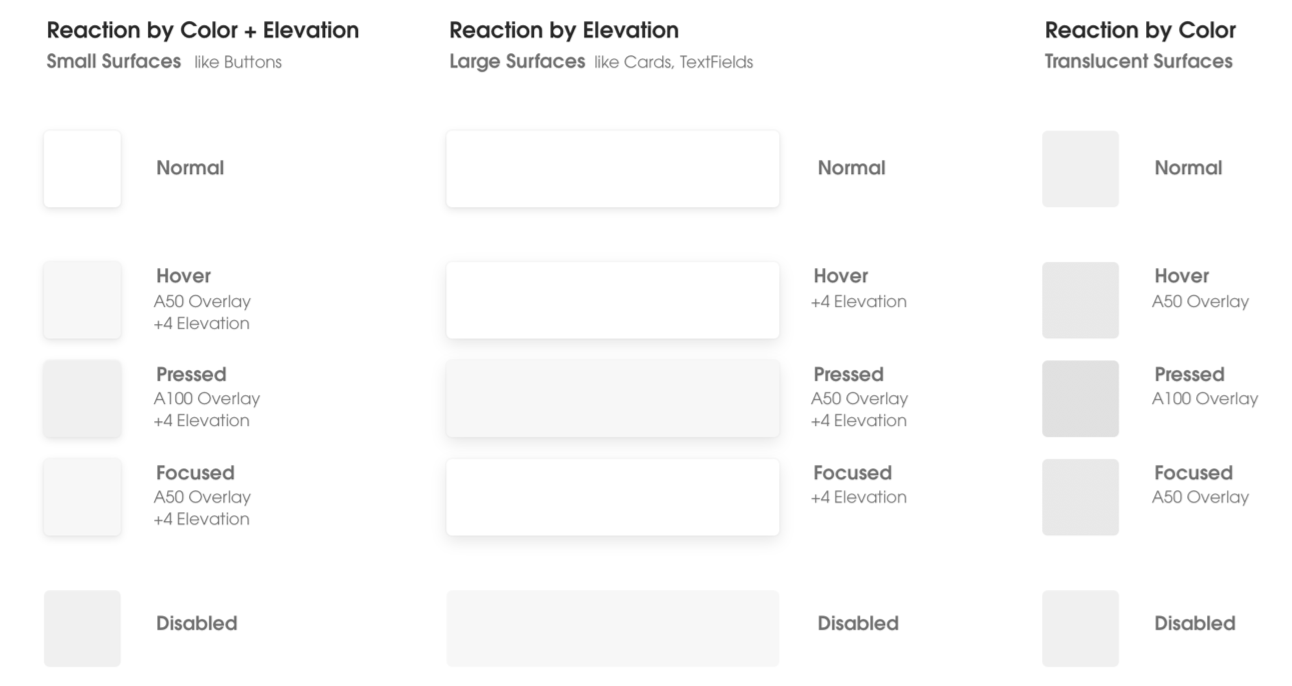The height and width of the screenshot is (686, 1292).
Task: Click the Normal large surface card
Action: [612, 169]
